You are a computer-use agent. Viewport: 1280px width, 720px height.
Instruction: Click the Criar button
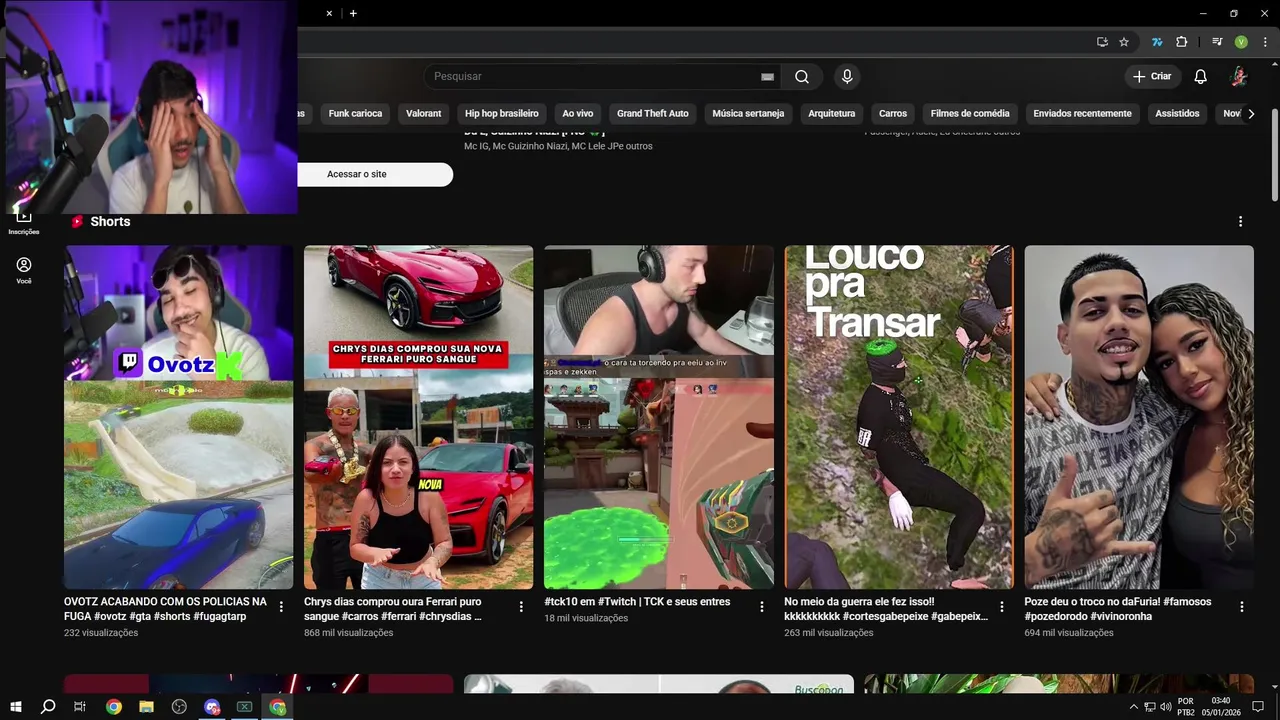click(1152, 77)
